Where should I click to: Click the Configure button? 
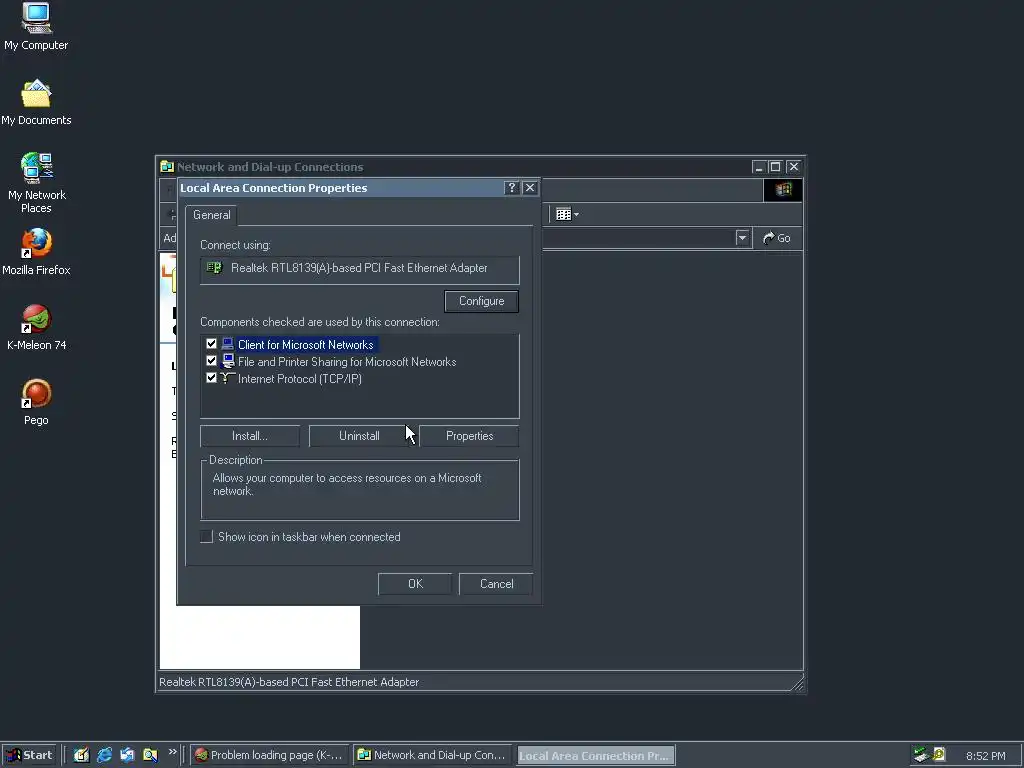pyautogui.click(x=481, y=301)
